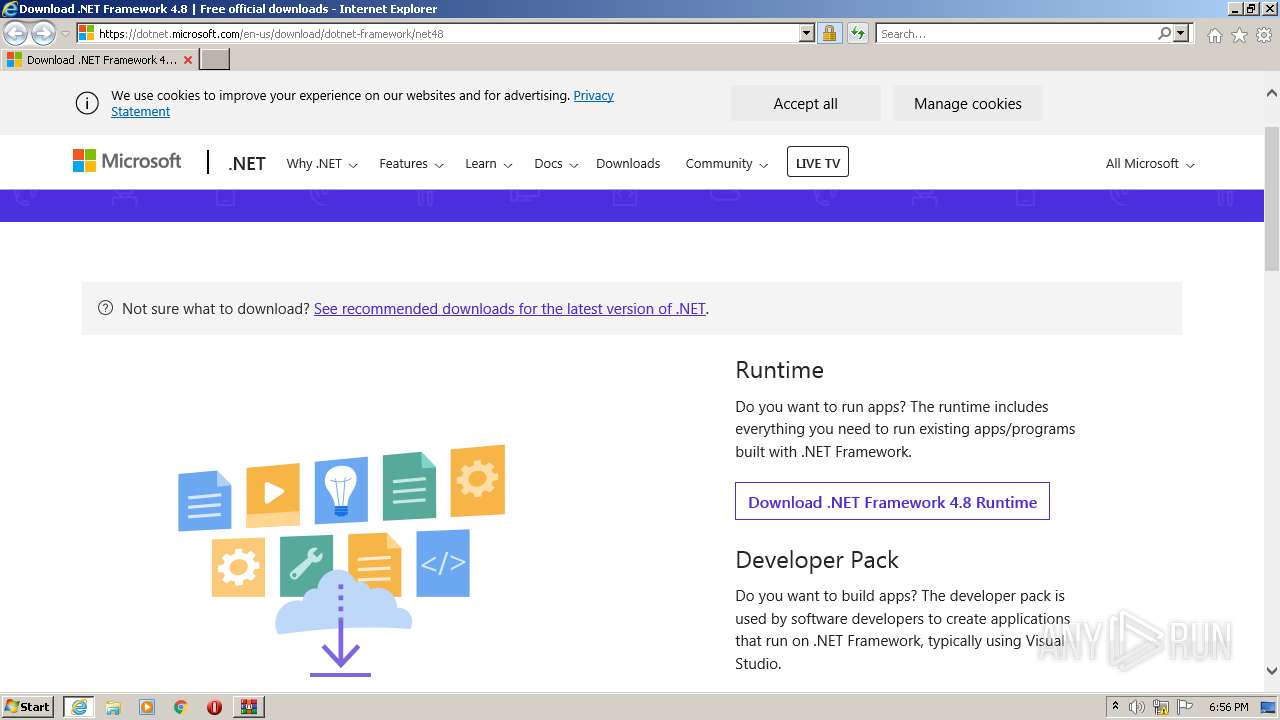Click the address bar URL field
This screenshot has width=1280, height=720.
point(445,34)
